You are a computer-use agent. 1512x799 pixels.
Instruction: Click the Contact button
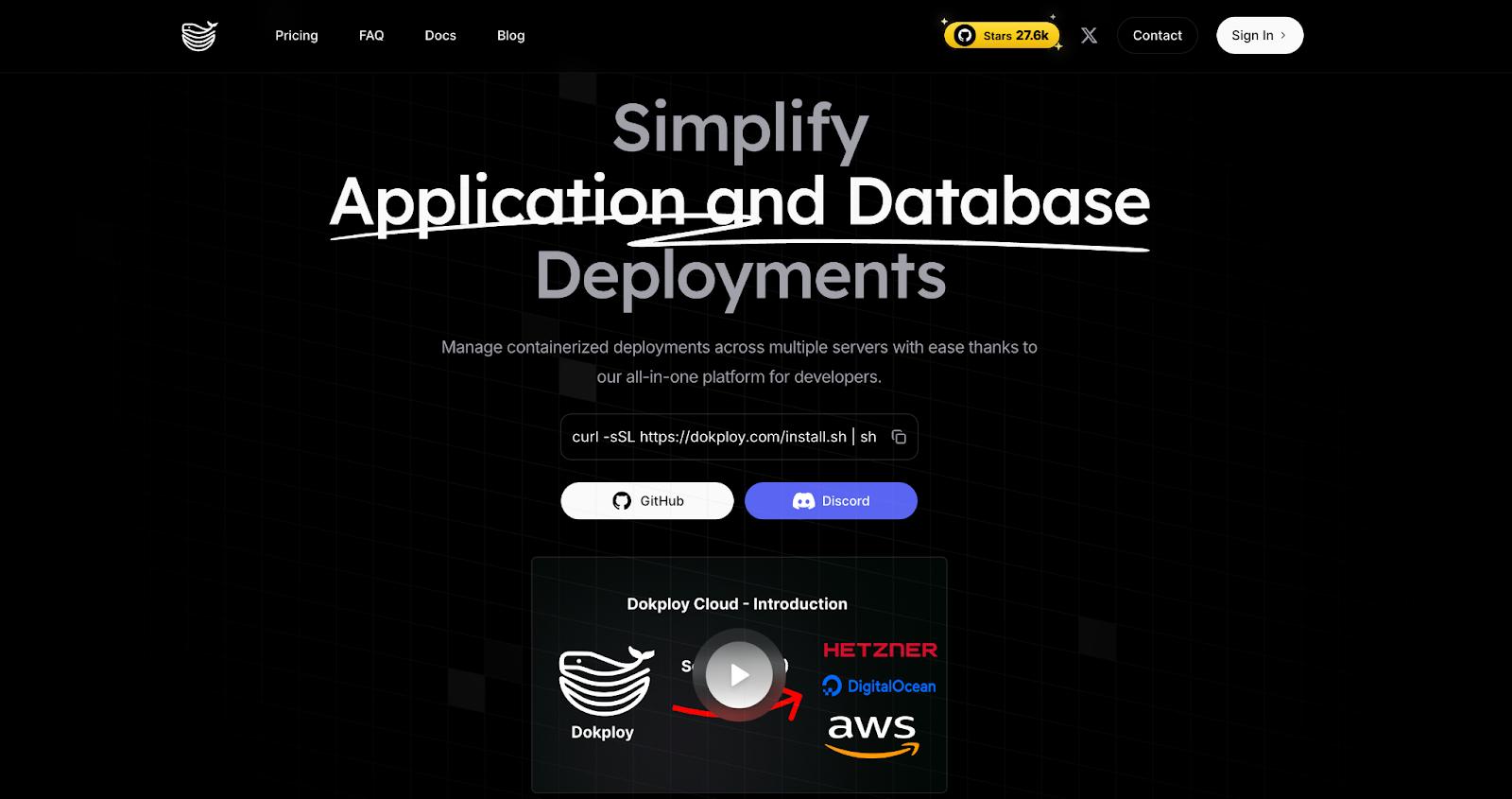pos(1158,35)
